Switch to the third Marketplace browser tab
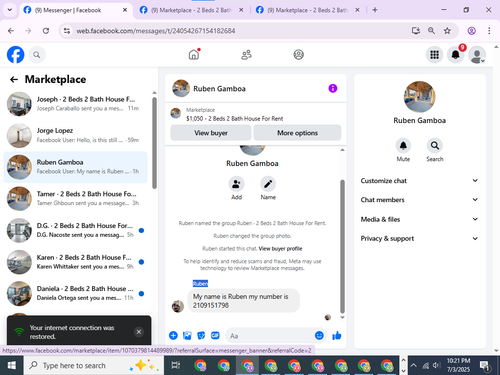Image resolution: width=500 pixels, height=375 pixels. point(308,10)
